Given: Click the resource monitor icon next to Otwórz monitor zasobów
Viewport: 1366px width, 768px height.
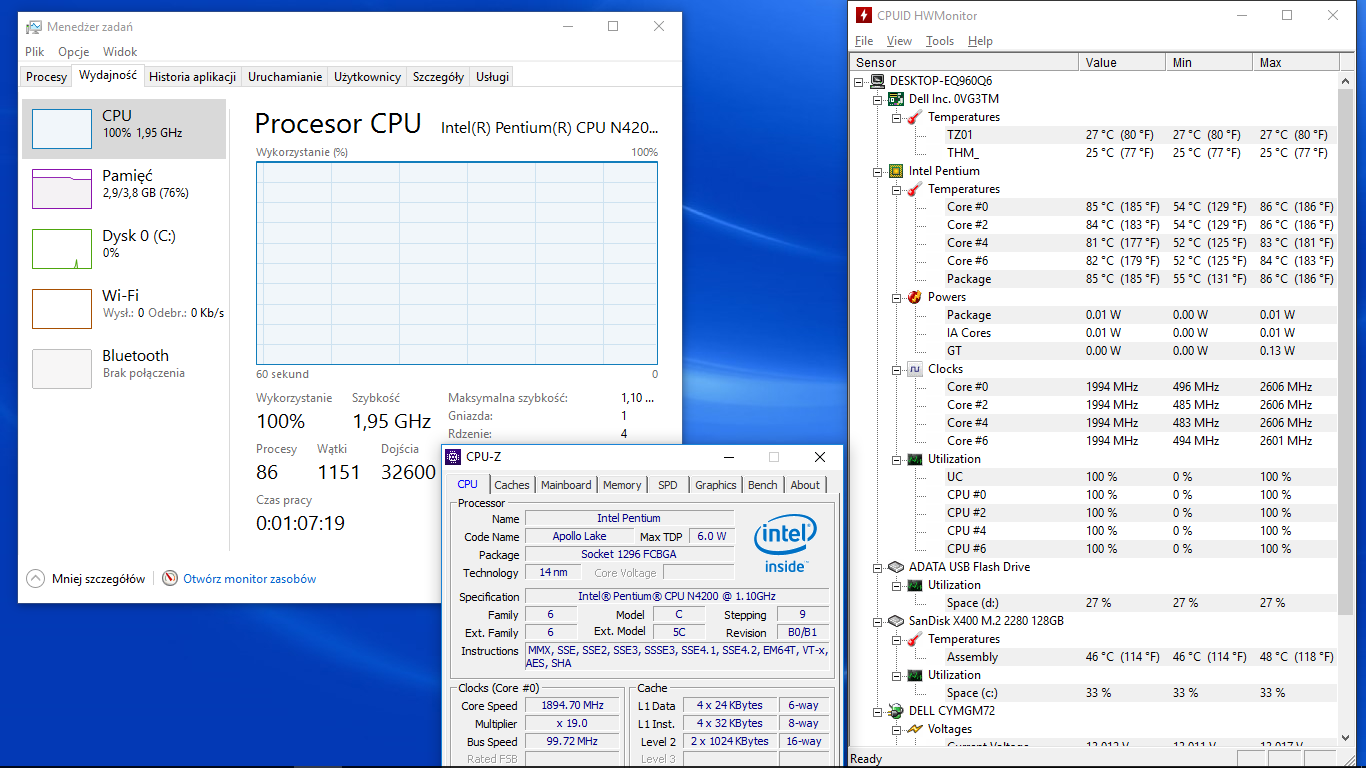Looking at the screenshot, I should click(170, 578).
